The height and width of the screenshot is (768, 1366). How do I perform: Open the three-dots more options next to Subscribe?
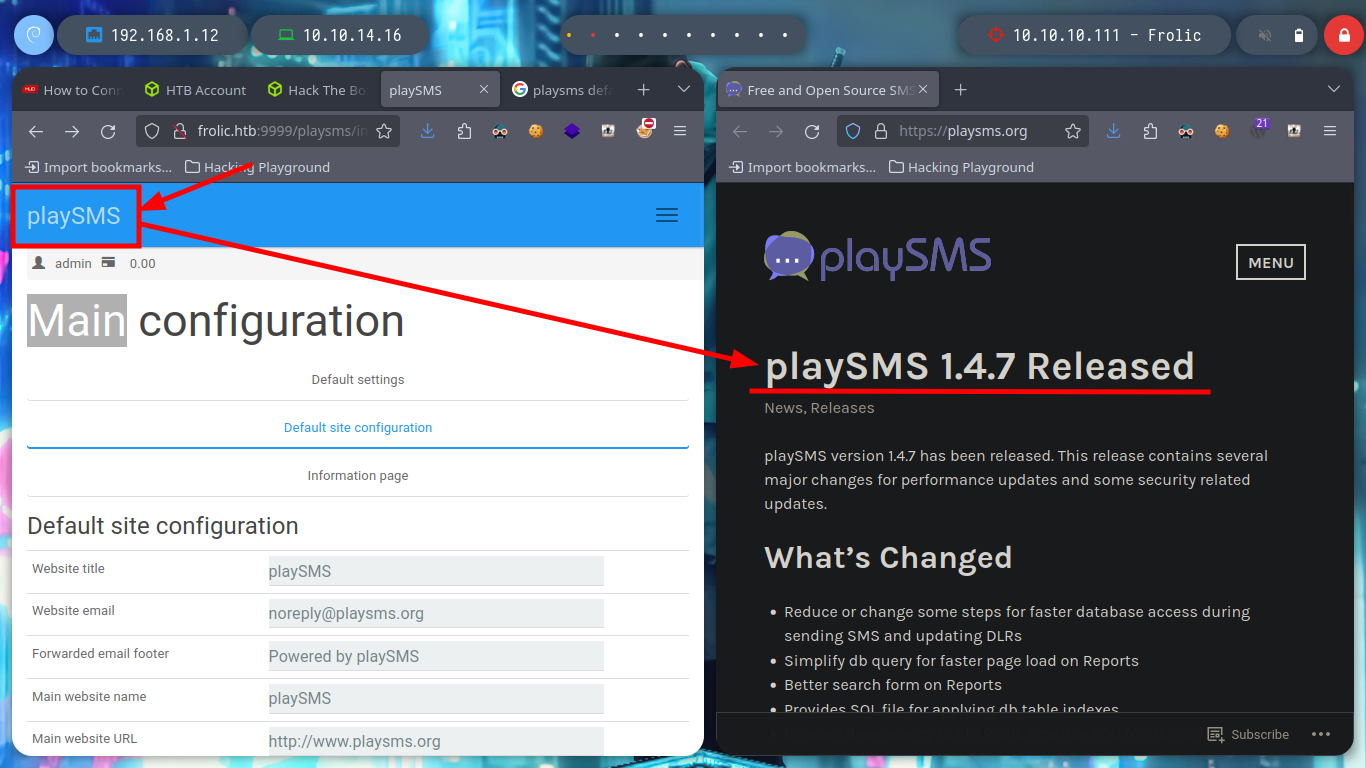(x=1321, y=734)
